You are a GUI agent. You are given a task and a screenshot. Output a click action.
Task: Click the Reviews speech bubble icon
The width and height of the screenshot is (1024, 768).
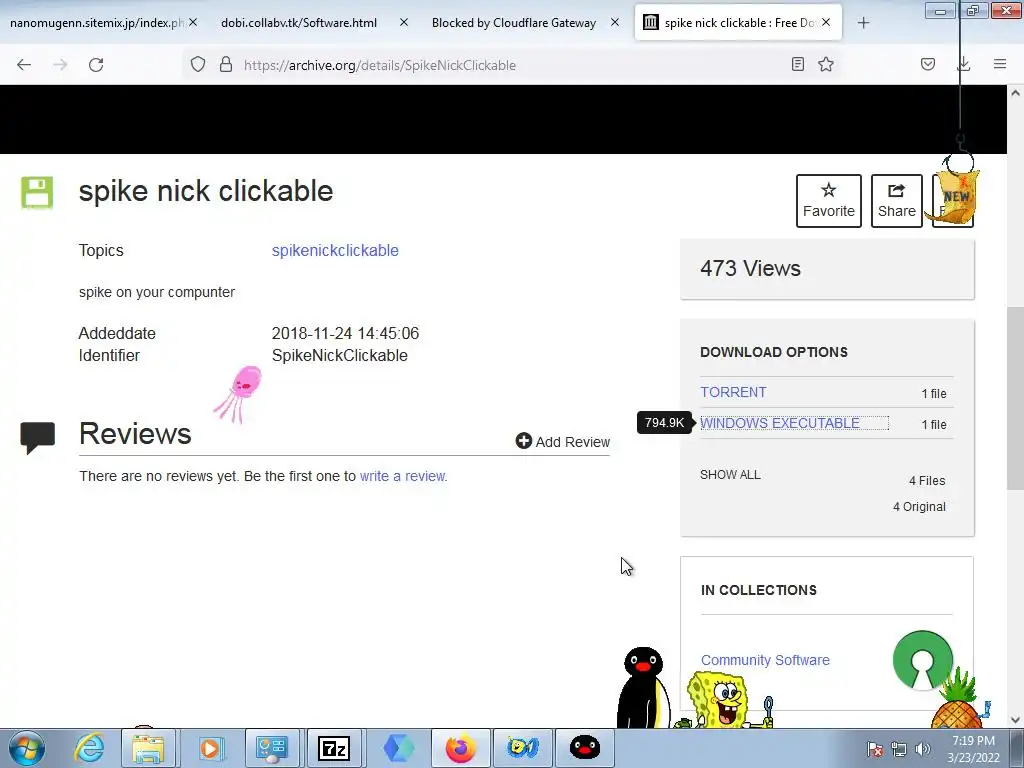37,438
